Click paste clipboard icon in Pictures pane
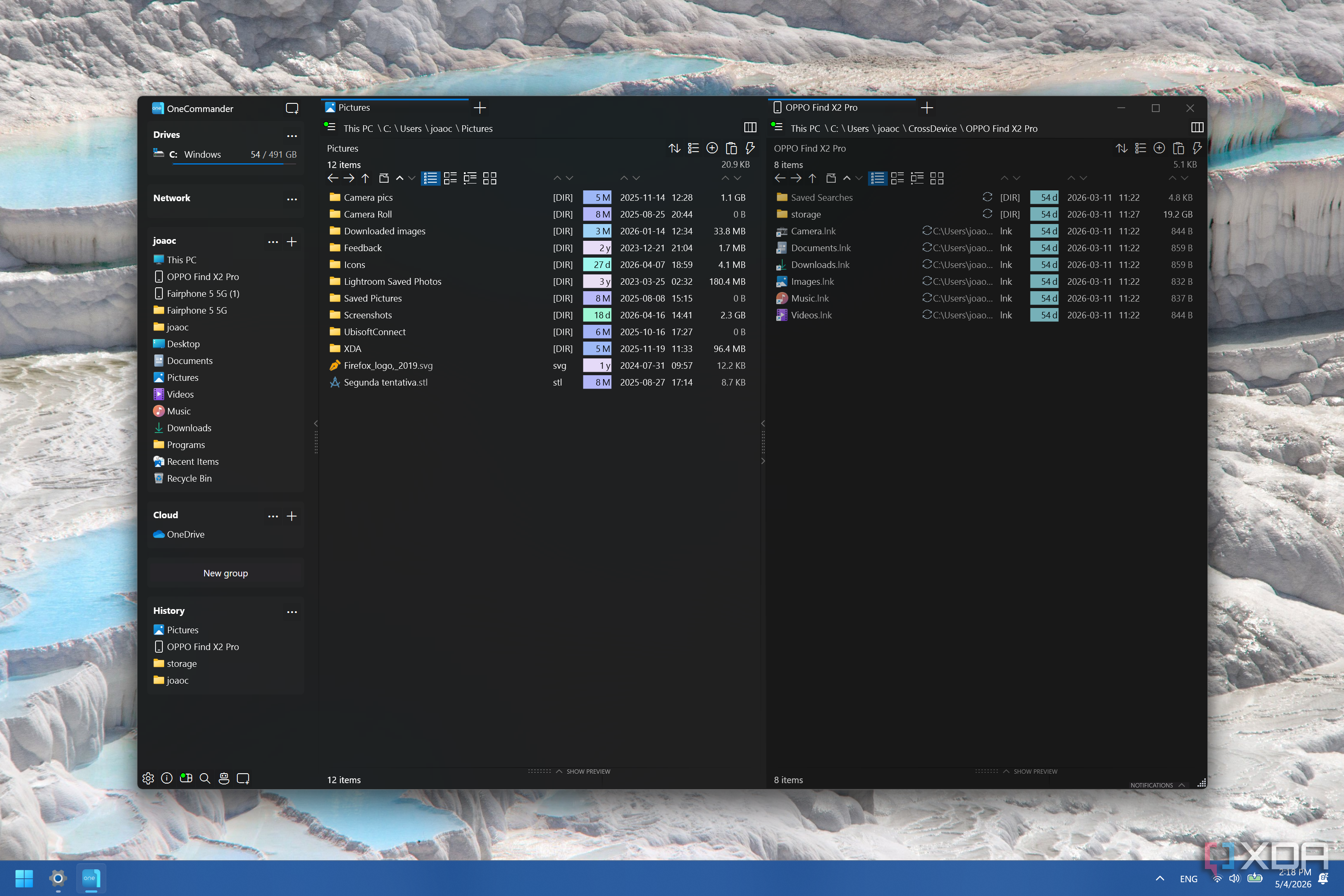Image resolution: width=1344 pixels, height=896 pixels. coord(731,149)
